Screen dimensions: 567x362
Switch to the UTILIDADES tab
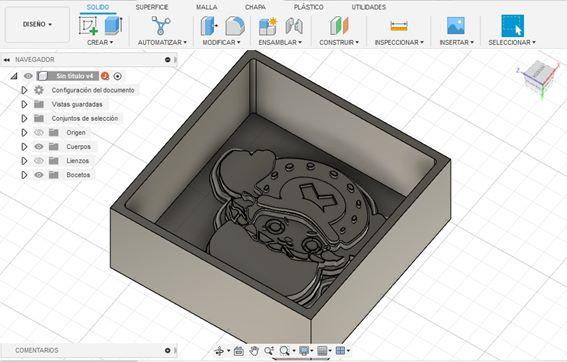point(369,7)
